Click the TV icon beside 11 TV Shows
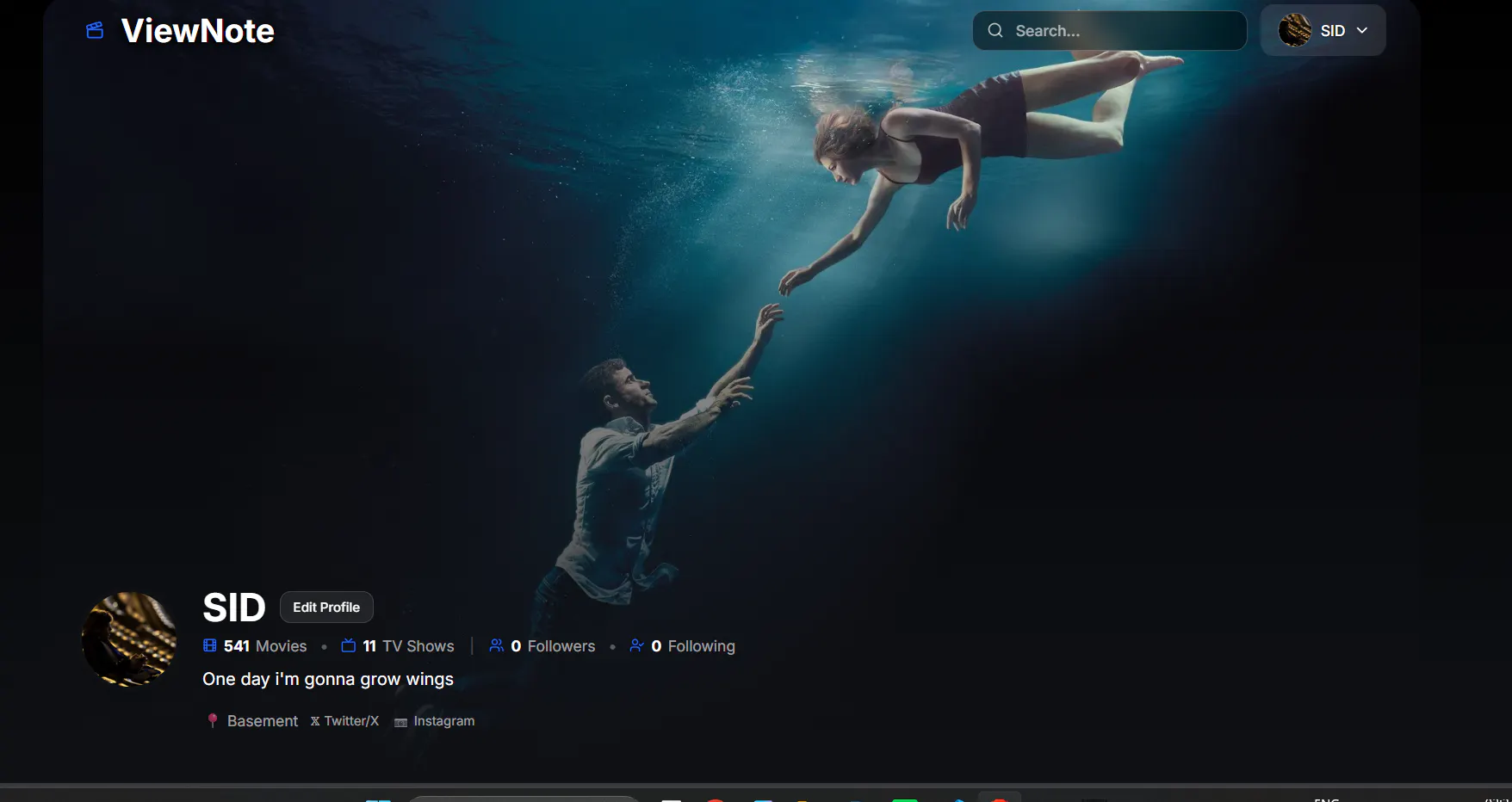The height and width of the screenshot is (802, 1512). pos(349,645)
